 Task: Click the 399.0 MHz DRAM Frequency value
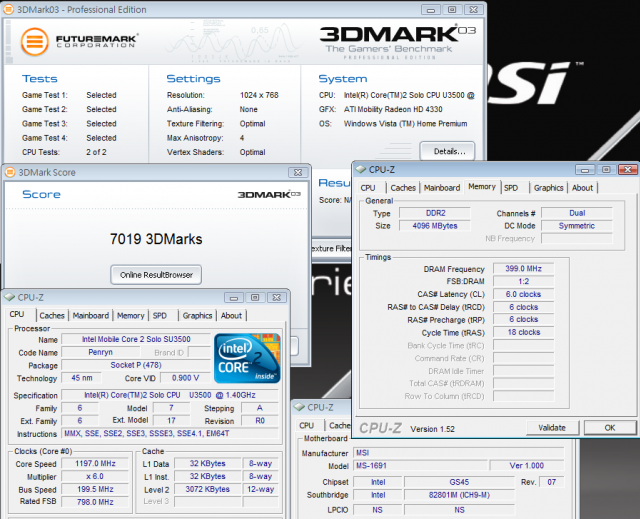[x=523, y=268]
